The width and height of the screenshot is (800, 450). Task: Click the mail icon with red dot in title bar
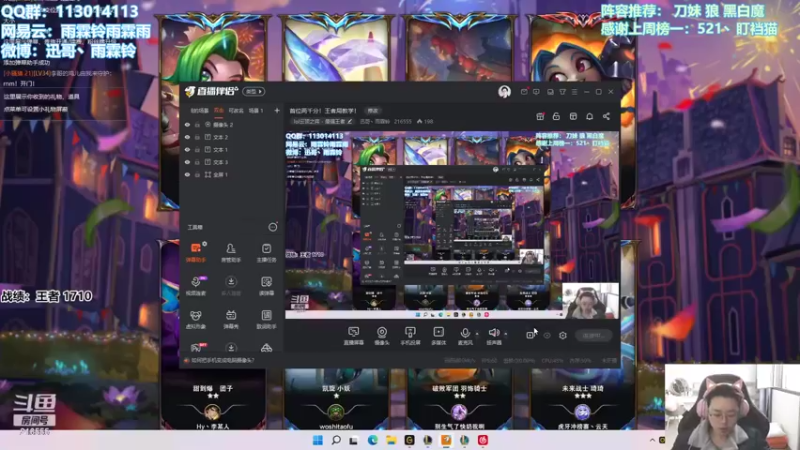pos(524,92)
